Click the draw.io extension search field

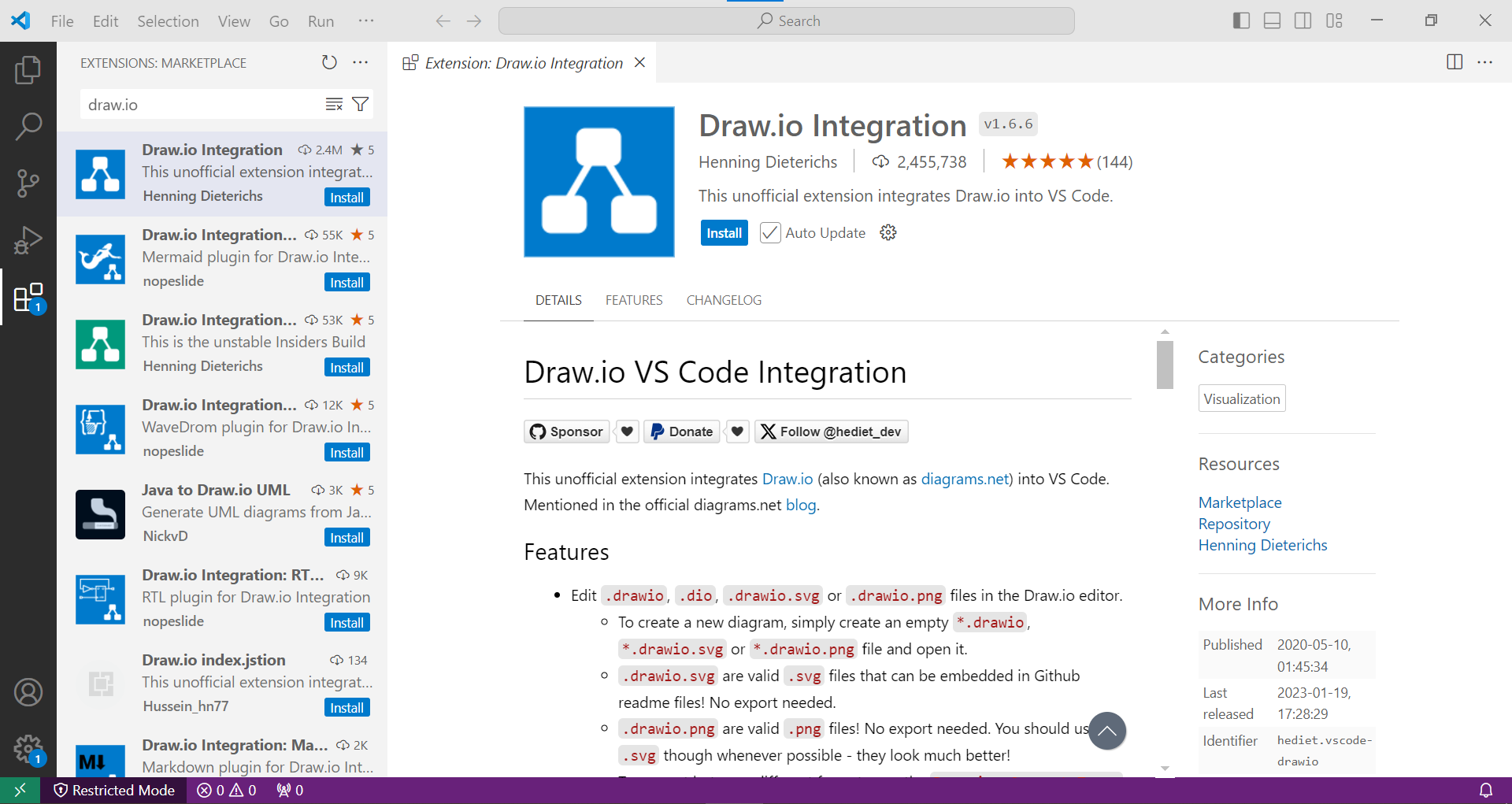(x=201, y=105)
